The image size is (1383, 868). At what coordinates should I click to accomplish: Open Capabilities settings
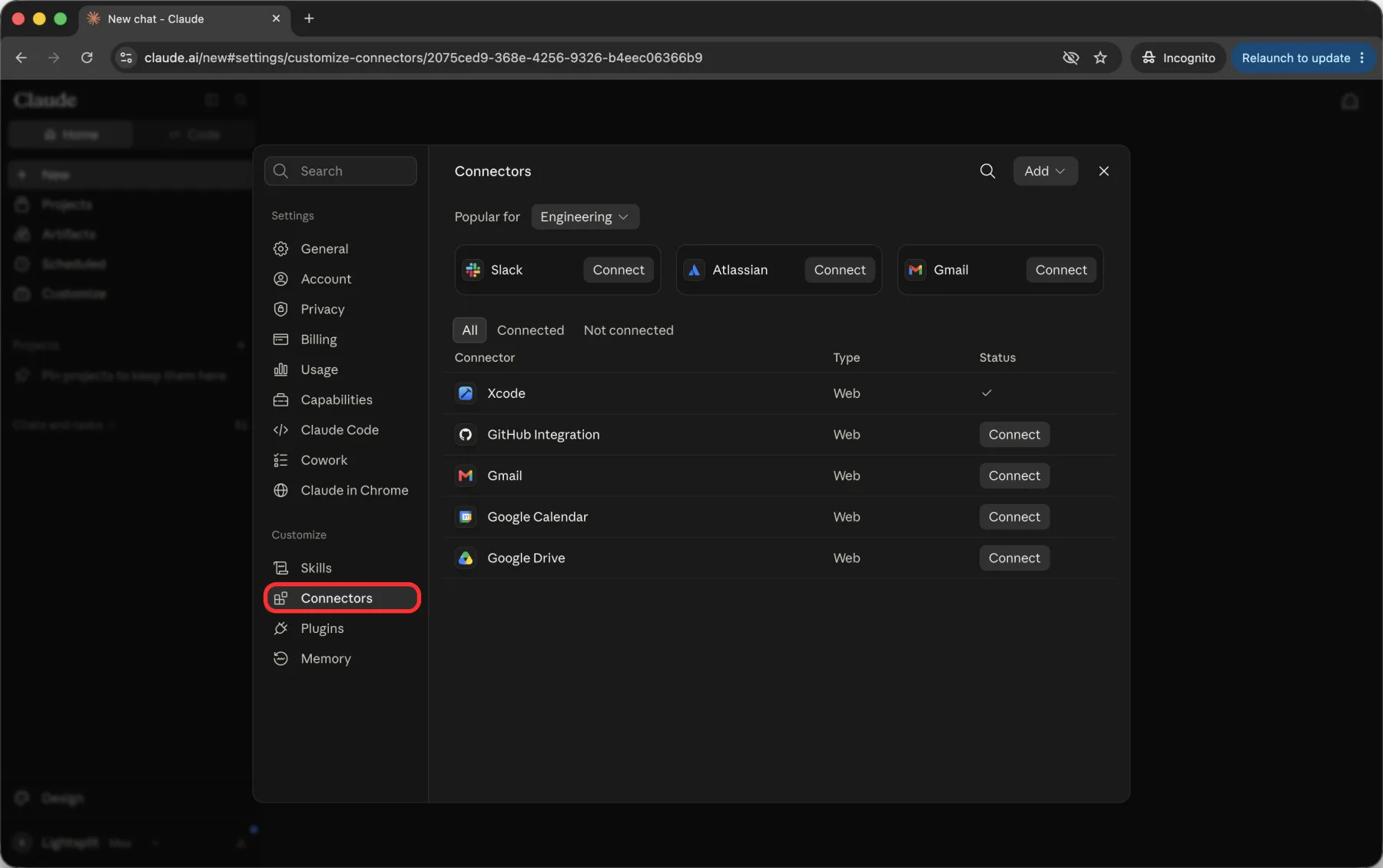[342, 400]
